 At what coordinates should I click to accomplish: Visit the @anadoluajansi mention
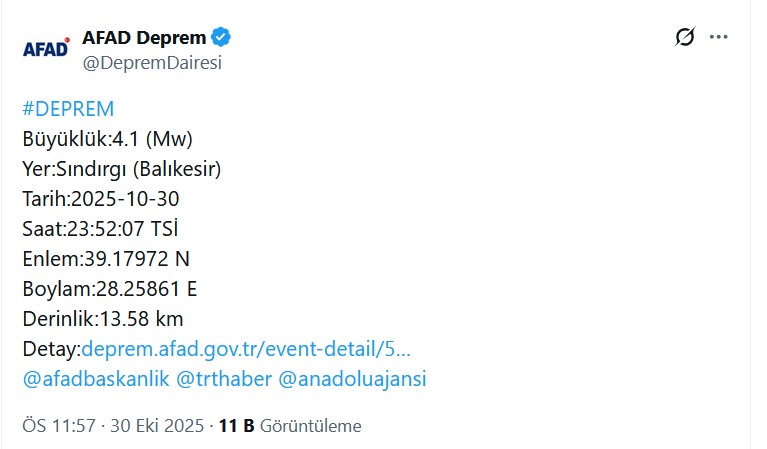click(351, 379)
